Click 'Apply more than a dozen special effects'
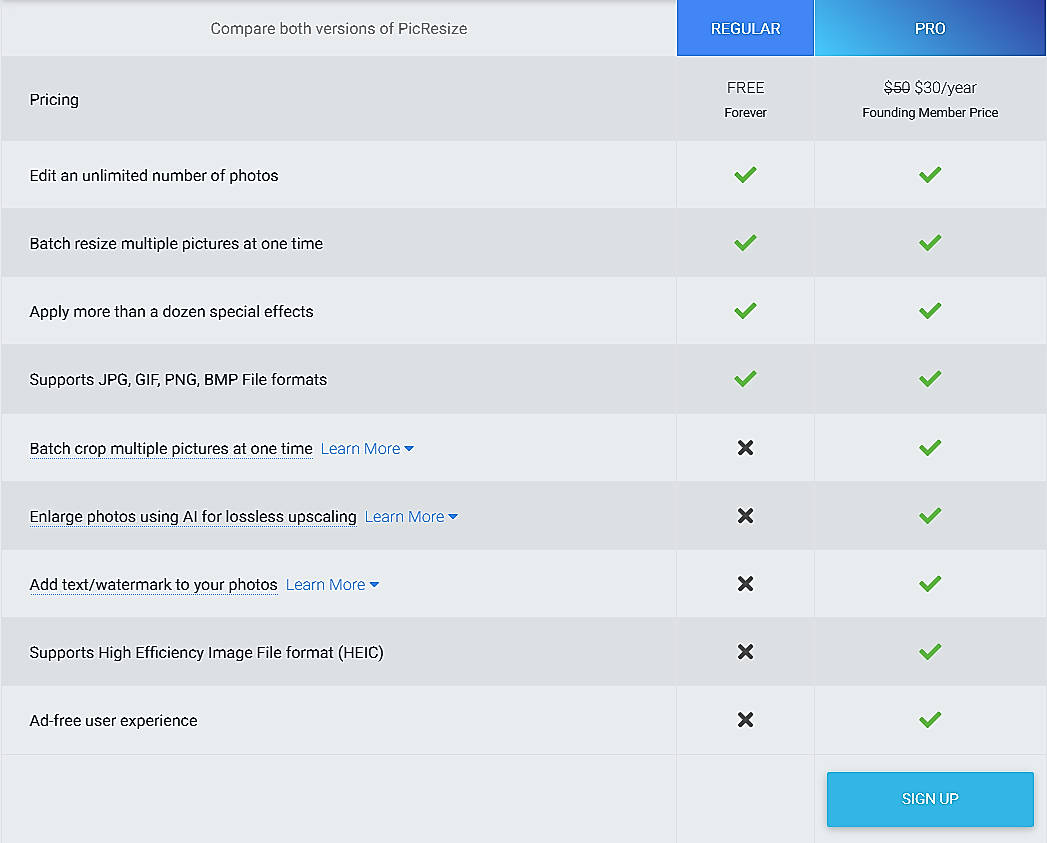The width and height of the screenshot is (1047, 843). tap(172, 312)
